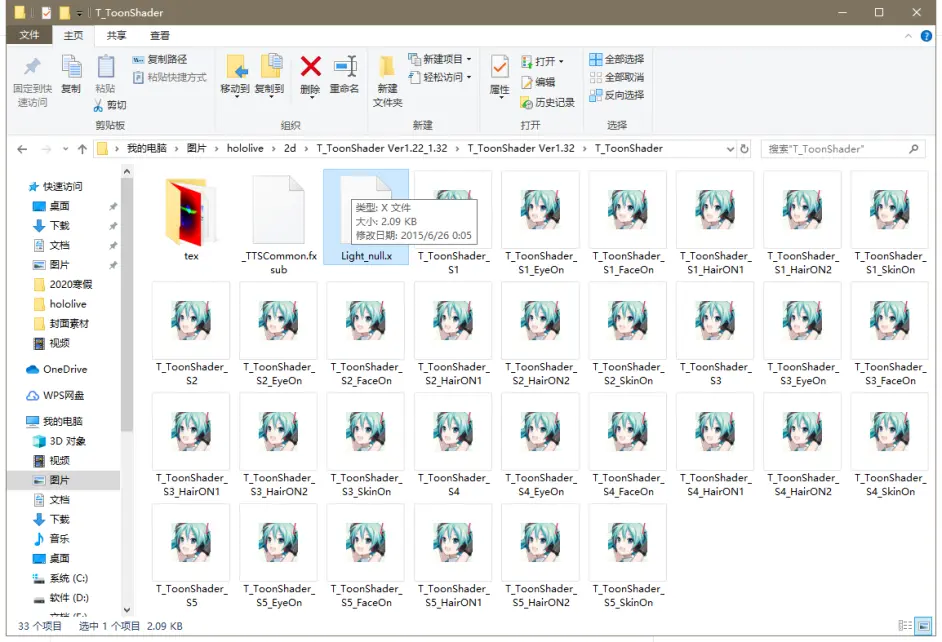Viewport: 942px width, 642px height.
Task: Open the 新建项目 dropdown
Action: pyautogui.click(x=440, y=59)
